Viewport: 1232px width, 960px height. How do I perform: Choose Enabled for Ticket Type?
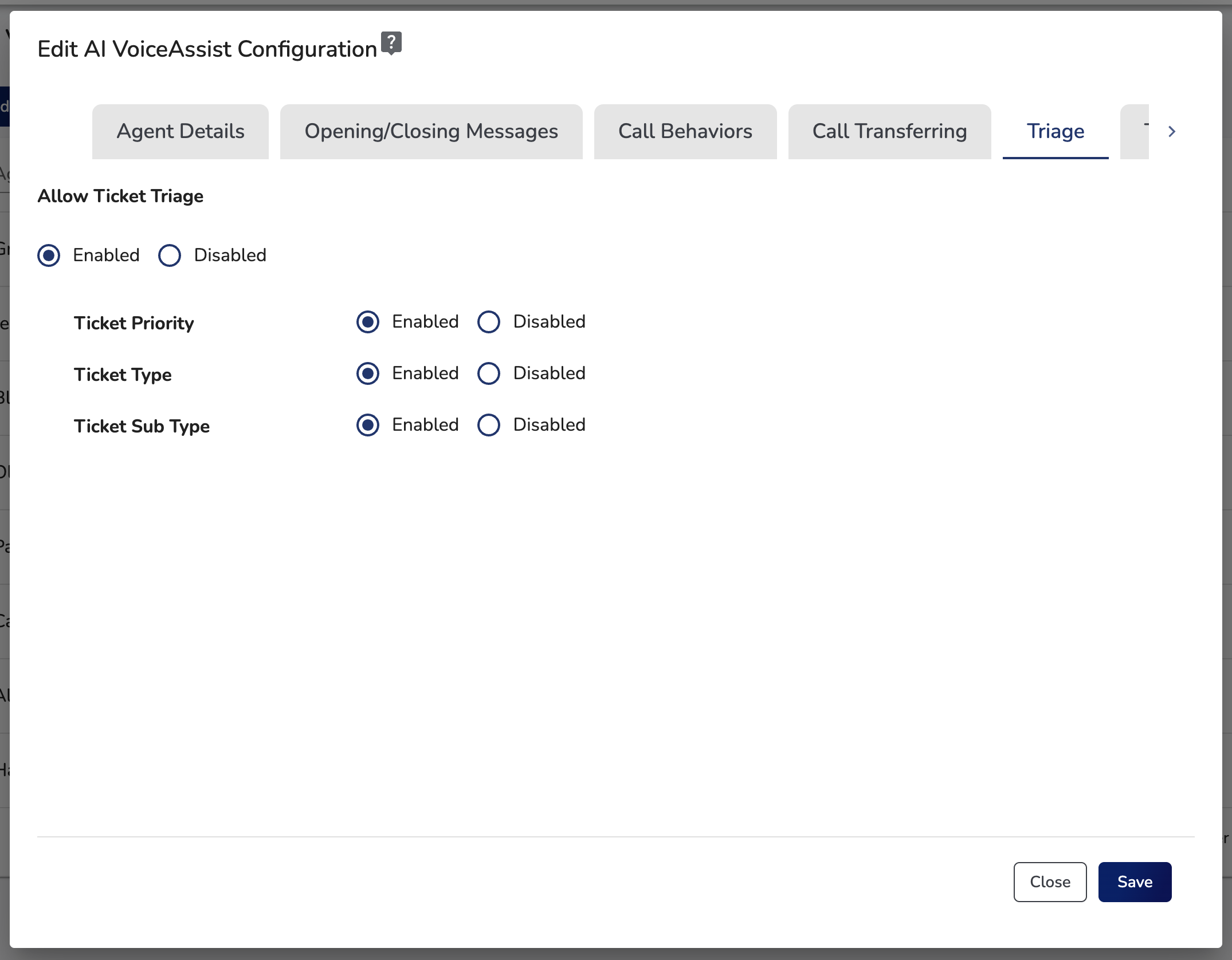(368, 373)
